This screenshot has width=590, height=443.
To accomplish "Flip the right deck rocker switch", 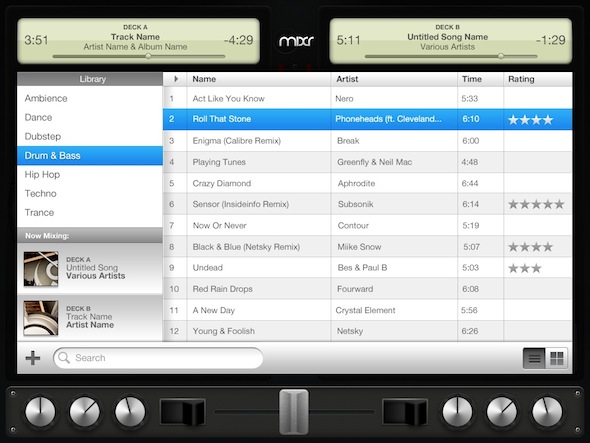I will pos(405,412).
